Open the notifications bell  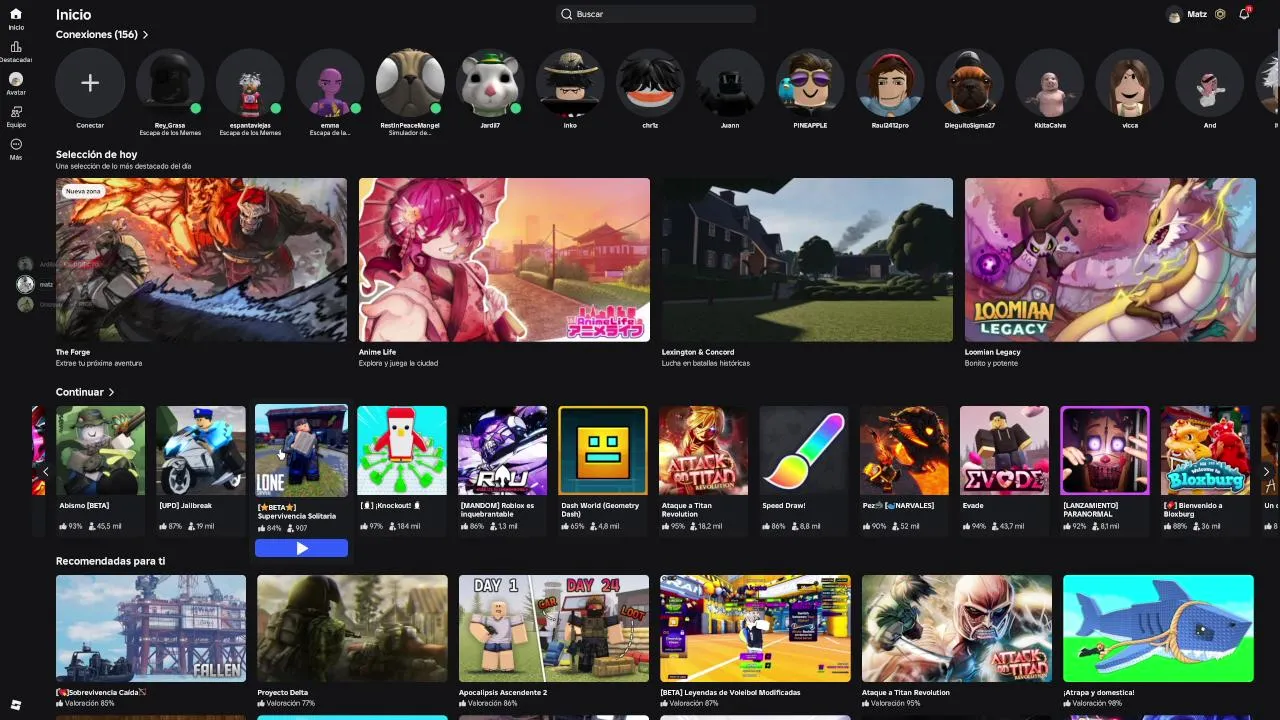1244,14
